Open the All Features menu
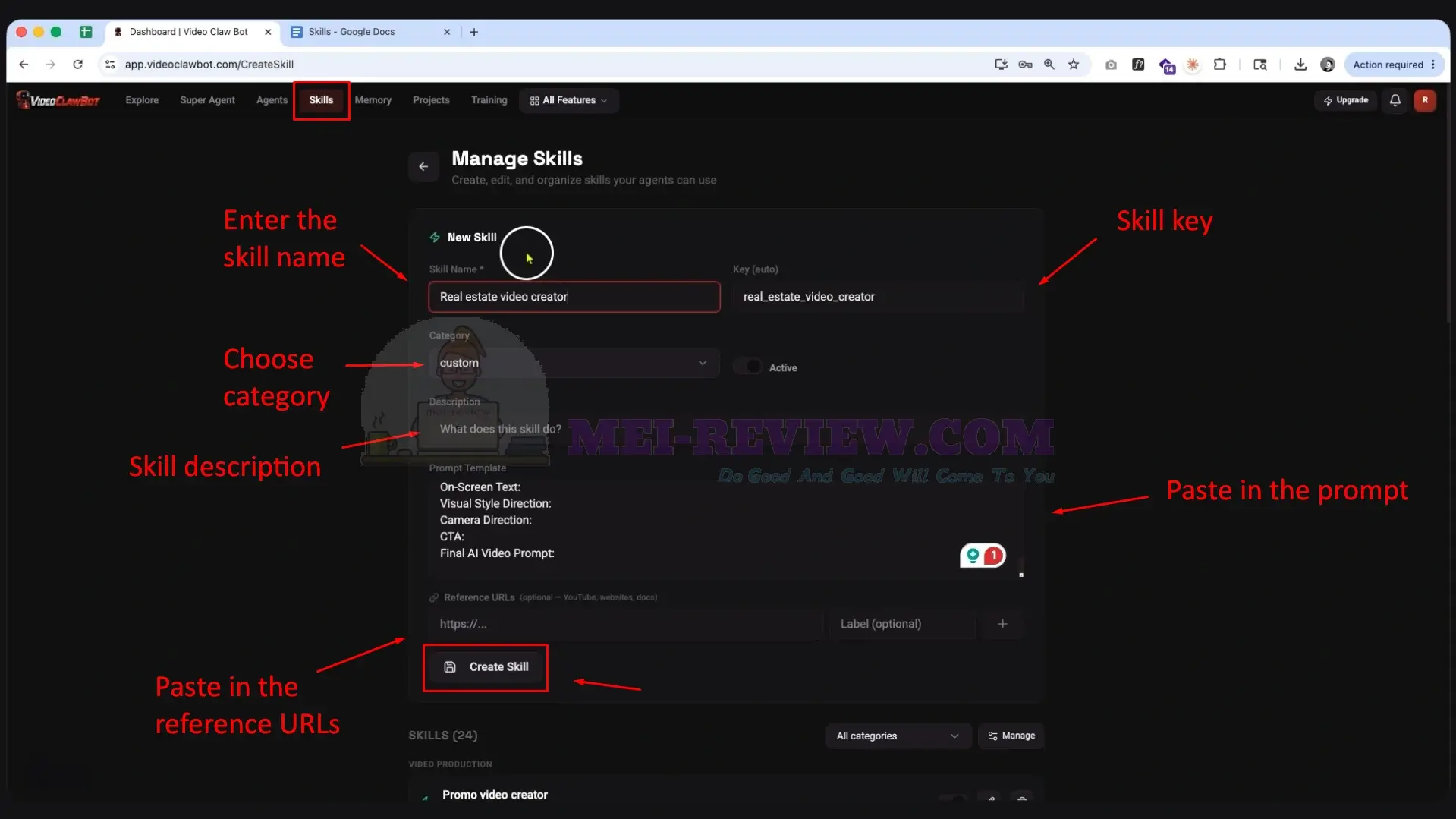1456x819 pixels. (x=568, y=100)
